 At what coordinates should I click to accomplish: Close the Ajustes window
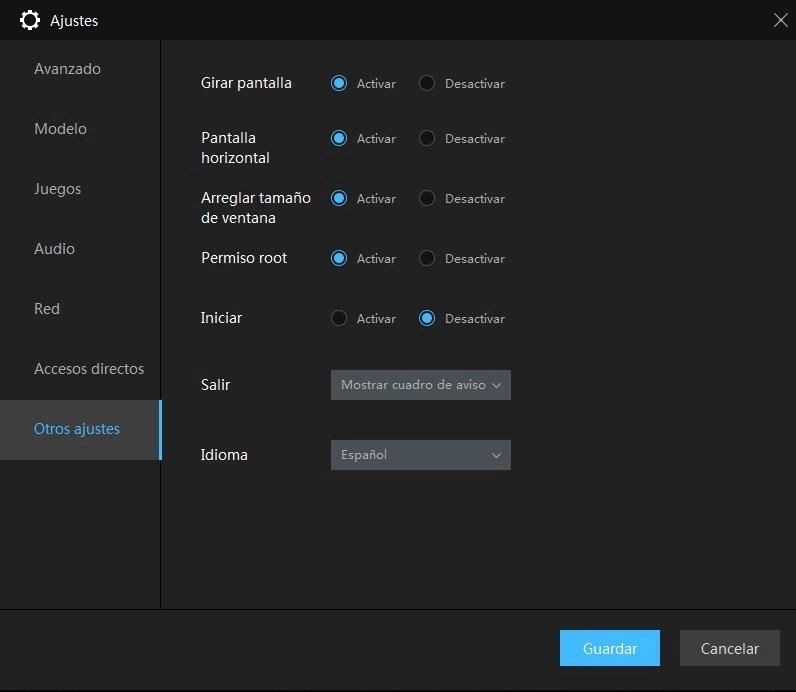[780, 20]
